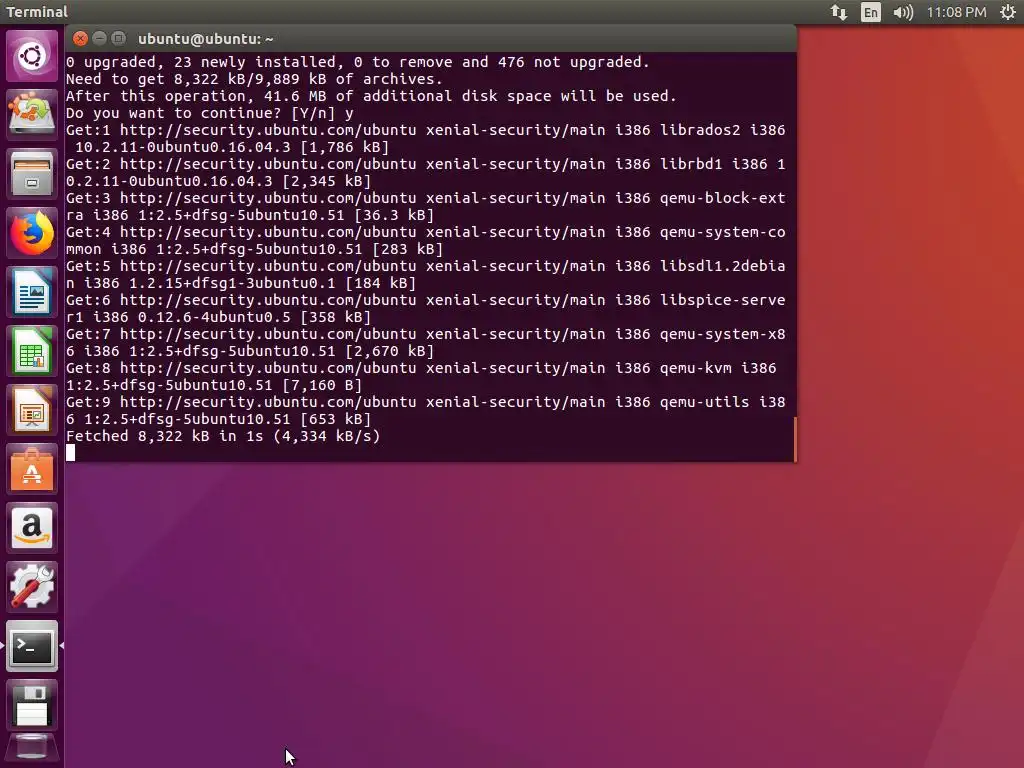
Task: Open the Amazon launcher icon
Action: 32,528
